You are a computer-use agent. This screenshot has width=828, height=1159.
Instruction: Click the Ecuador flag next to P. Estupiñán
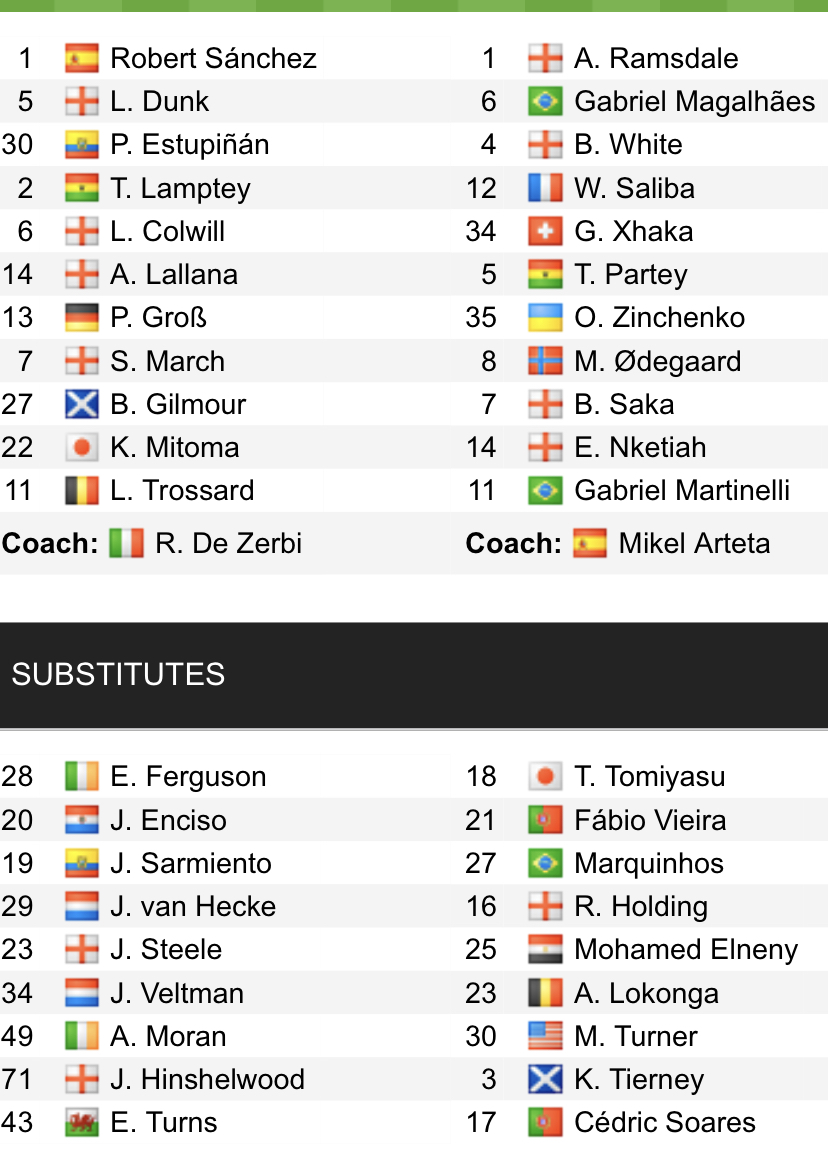coord(81,145)
